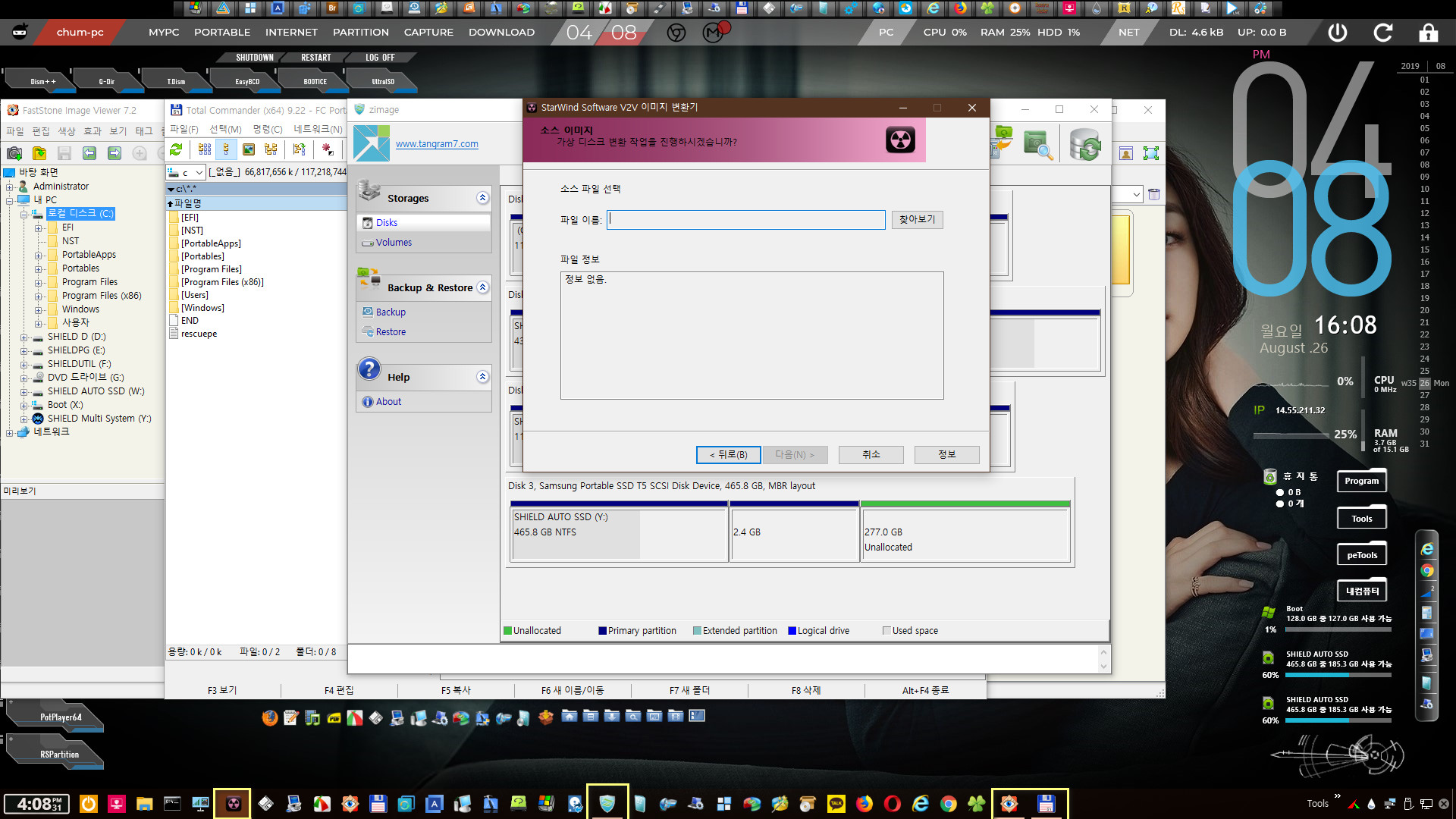
Task: Open Total Commander 네트워크(N) menu
Action: [318, 130]
